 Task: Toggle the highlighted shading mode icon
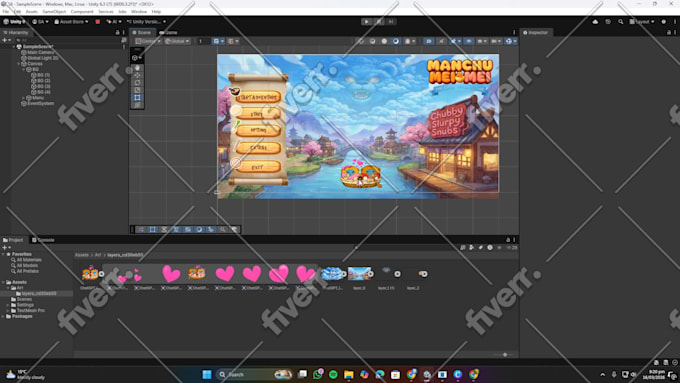(396, 41)
